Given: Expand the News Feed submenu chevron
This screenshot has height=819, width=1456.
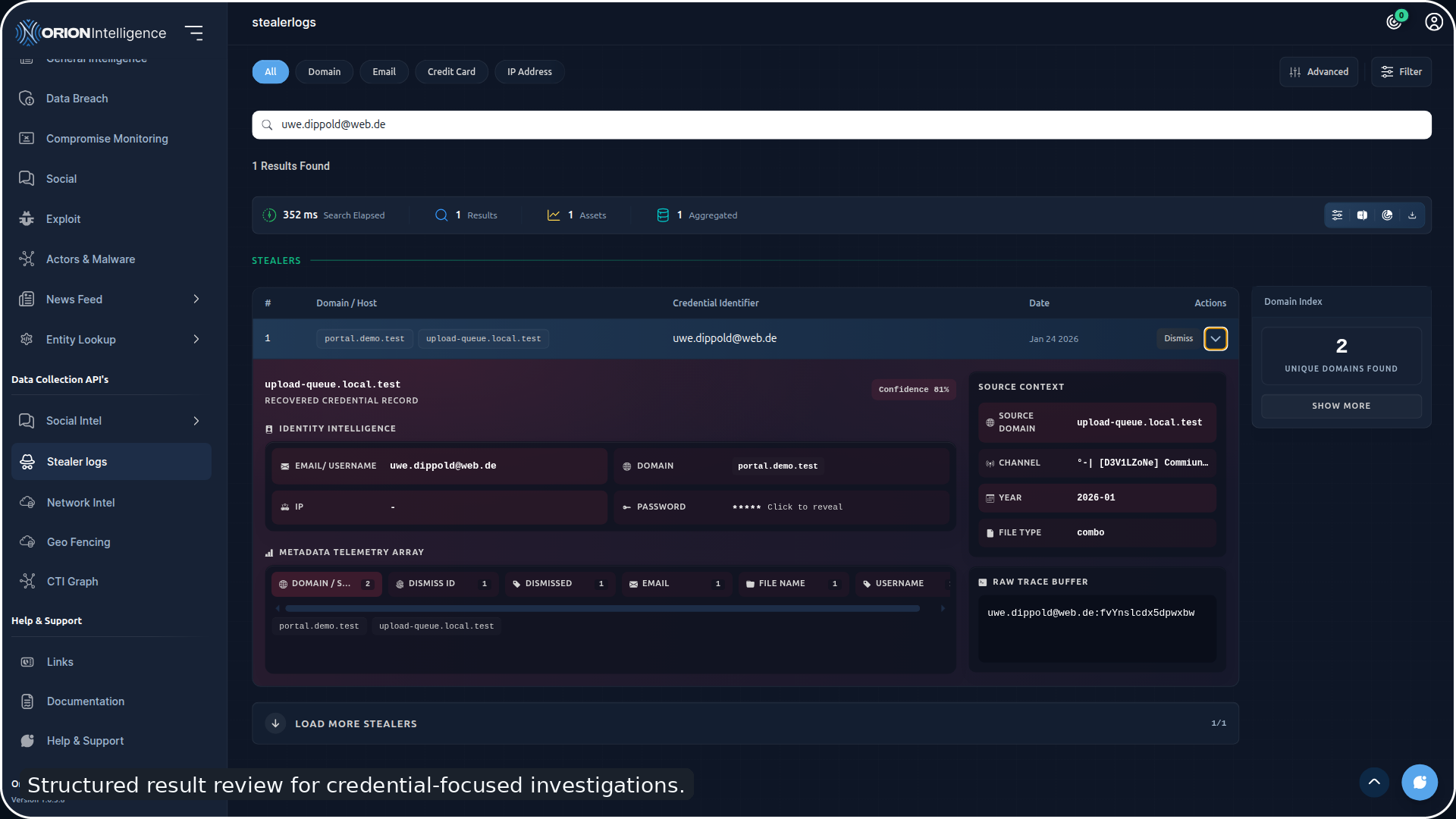Looking at the screenshot, I should click(x=196, y=300).
